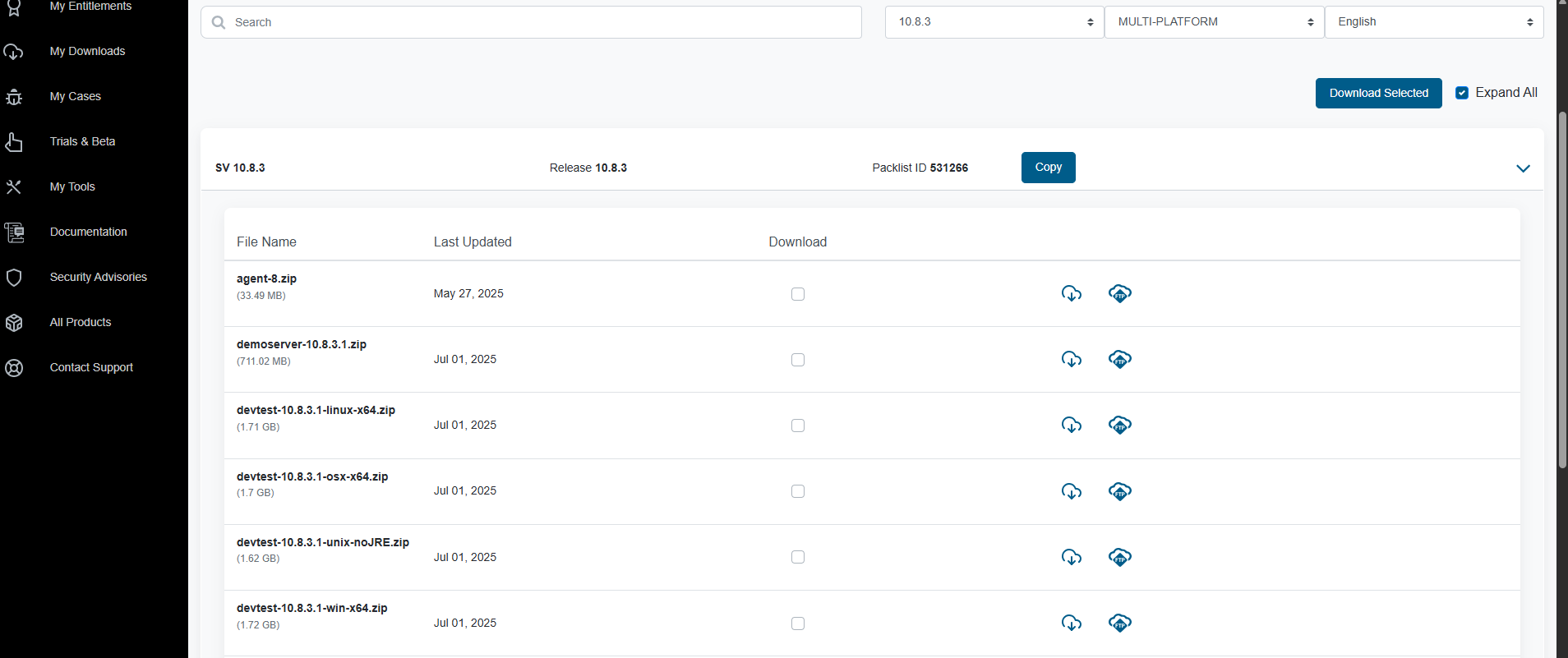Uncheck the Expand All checkbox
The width and height of the screenshot is (1568, 658).
(x=1462, y=93)
